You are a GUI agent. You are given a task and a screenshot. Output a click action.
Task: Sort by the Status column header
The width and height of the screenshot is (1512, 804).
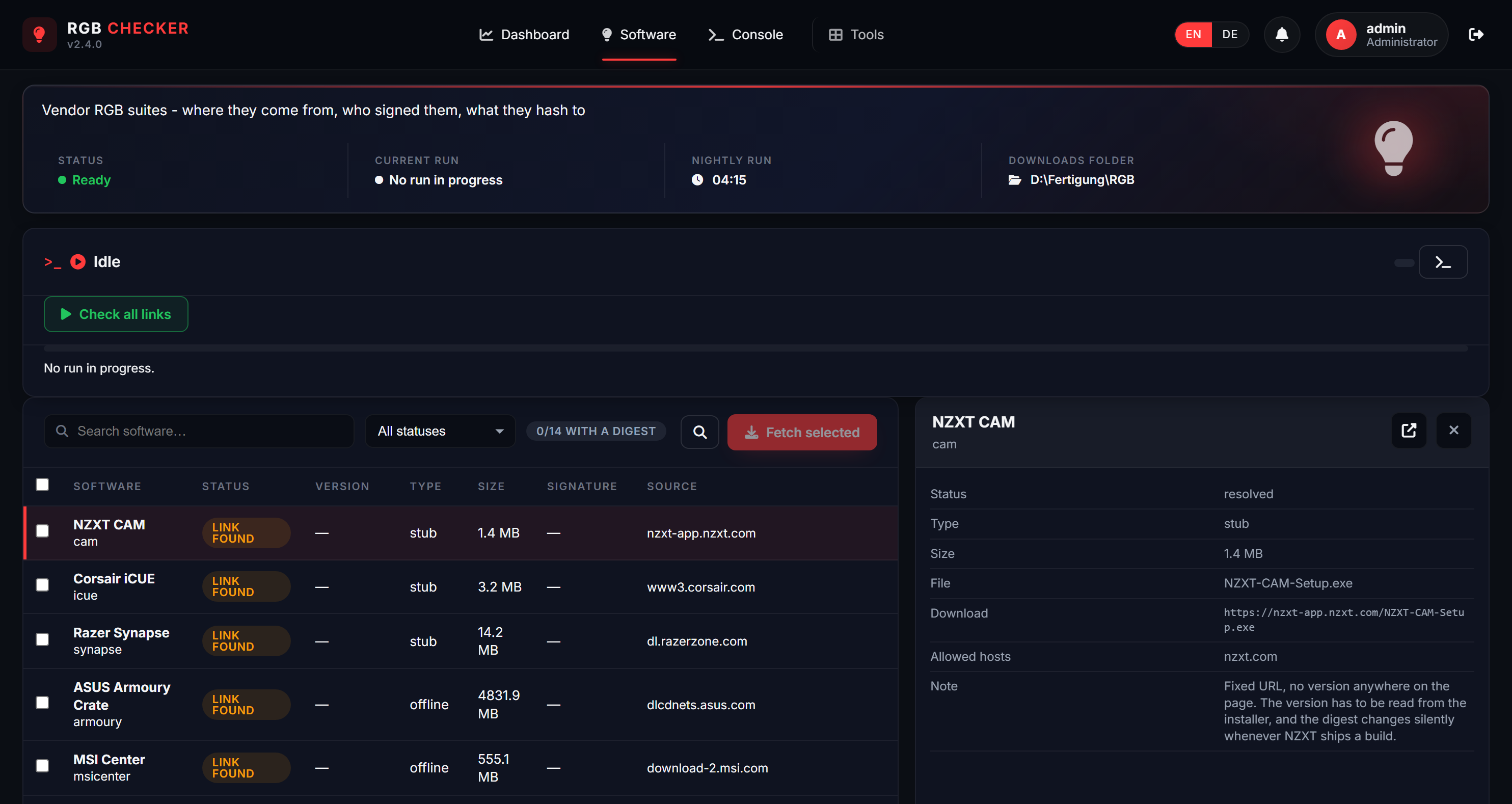point(226,487)
